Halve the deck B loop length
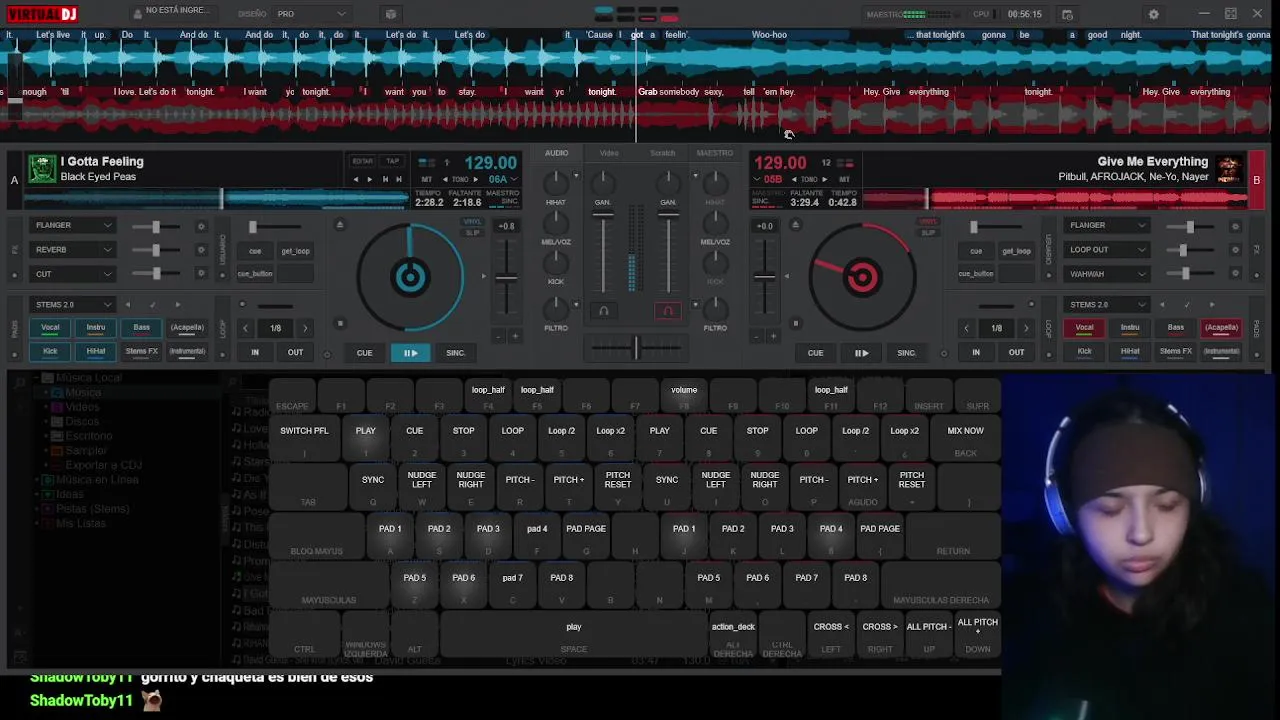The image size is (1280, 720). [966, 328]
